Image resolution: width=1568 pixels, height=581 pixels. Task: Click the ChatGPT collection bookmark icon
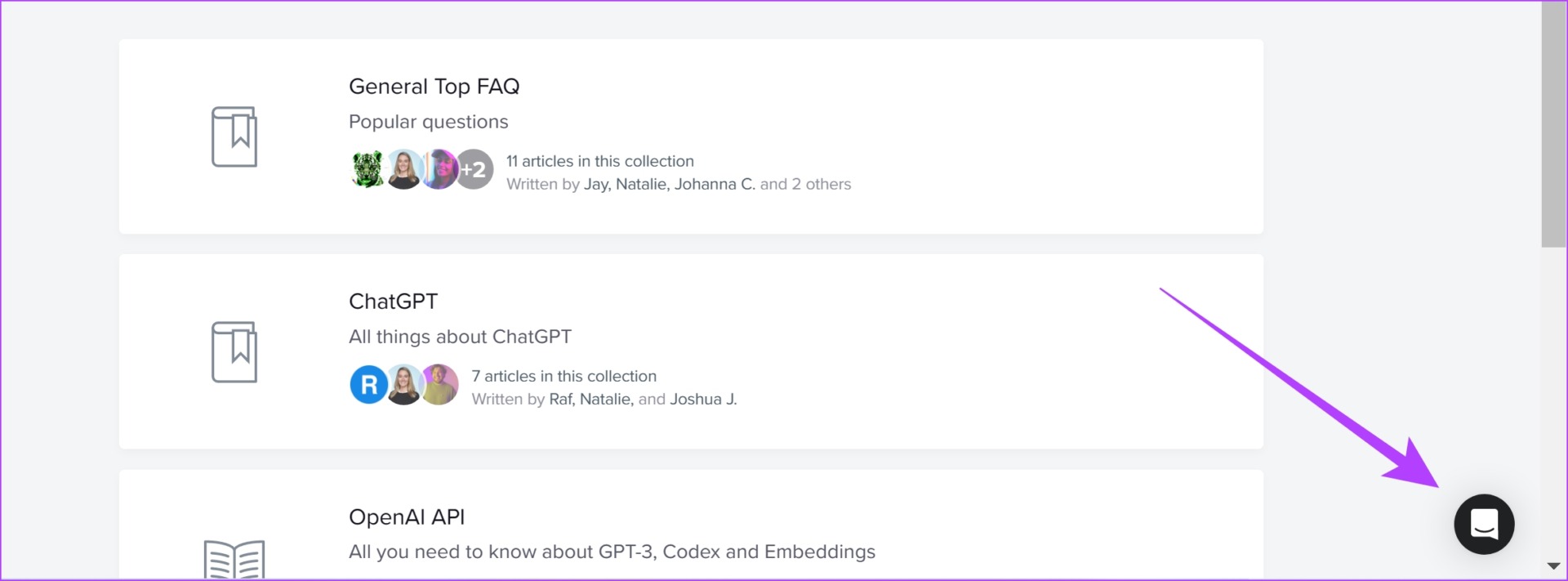pyautogui.click(x=234, y=351)
